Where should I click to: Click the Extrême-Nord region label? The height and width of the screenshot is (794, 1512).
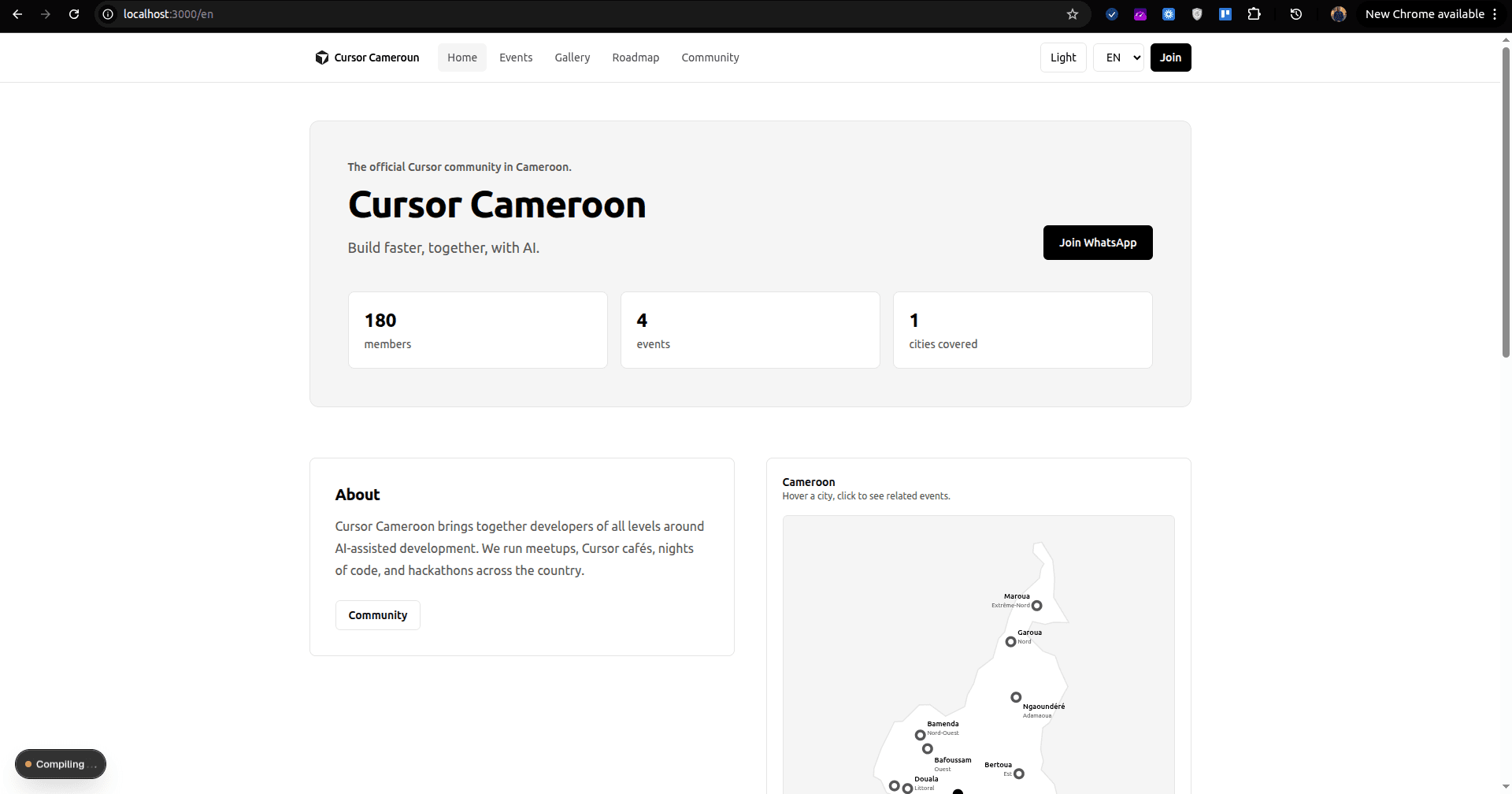[x=1010, y=606]
